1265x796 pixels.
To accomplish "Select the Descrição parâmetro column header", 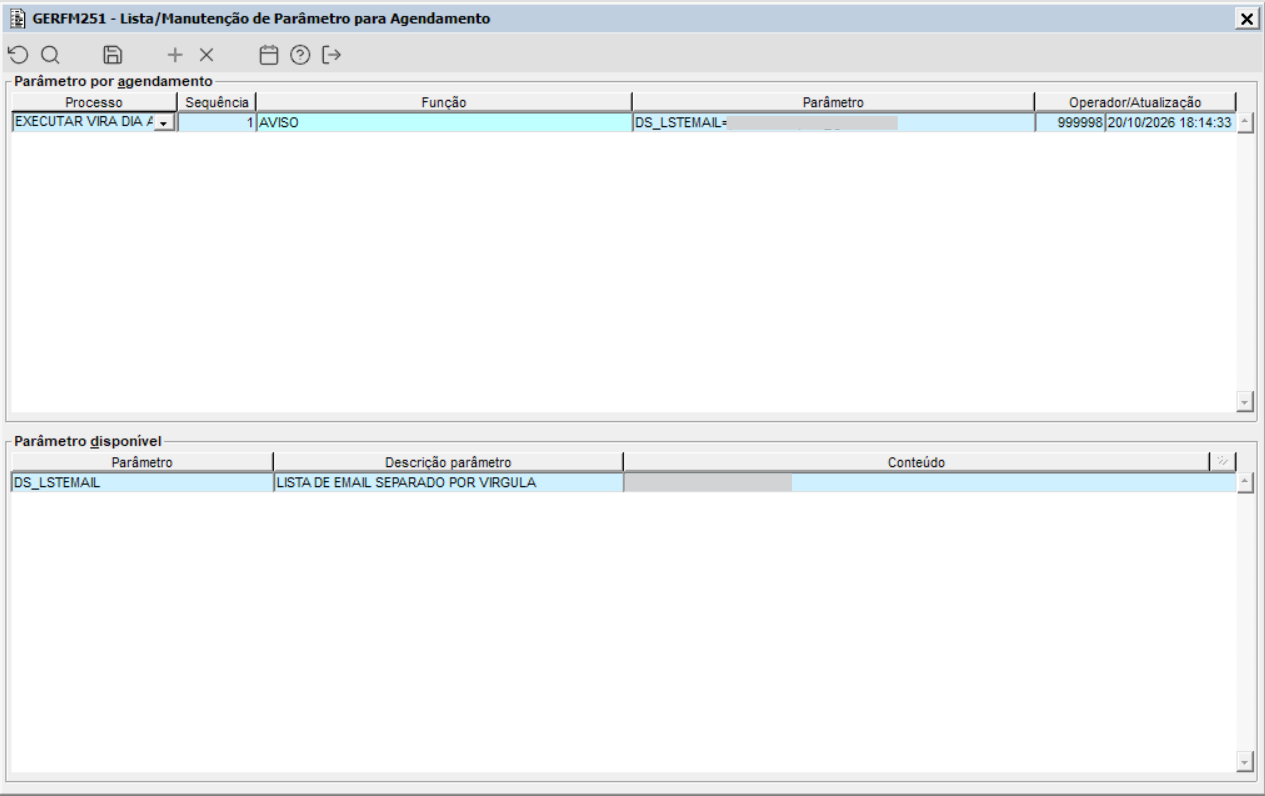I will pos(448,462).
